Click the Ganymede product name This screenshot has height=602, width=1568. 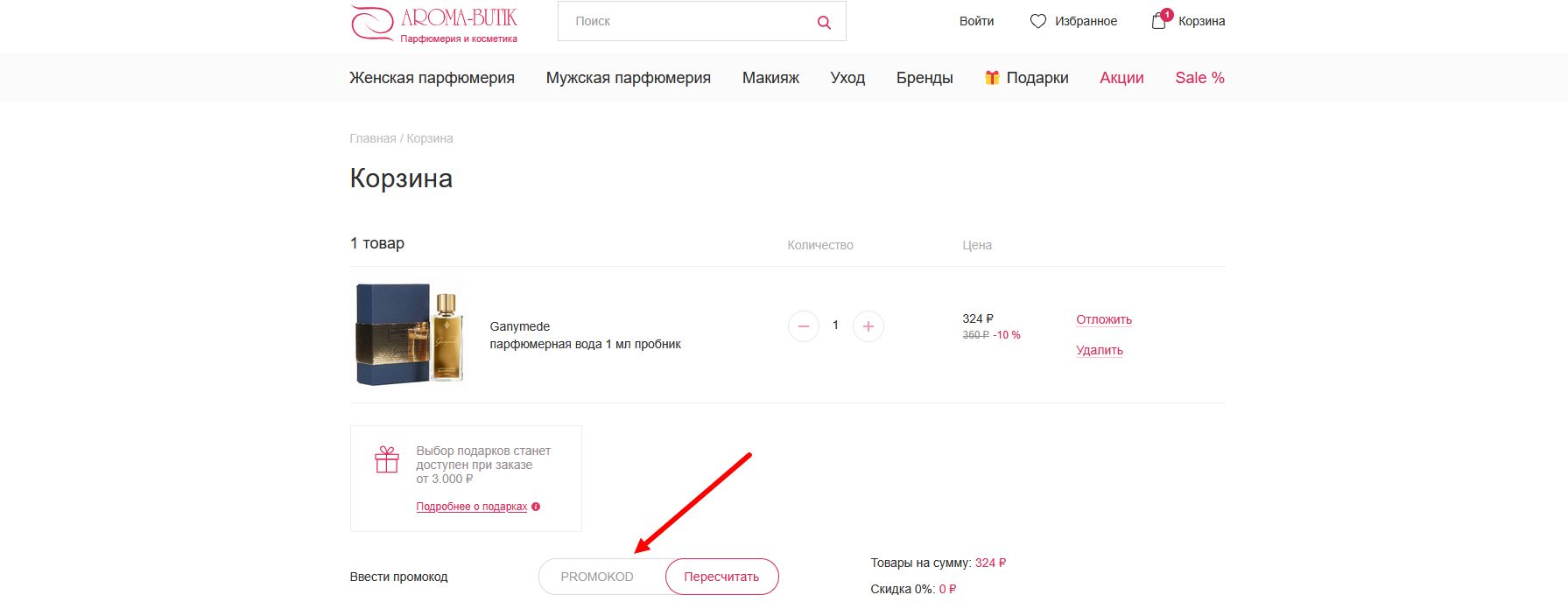(x=520, y=326)
